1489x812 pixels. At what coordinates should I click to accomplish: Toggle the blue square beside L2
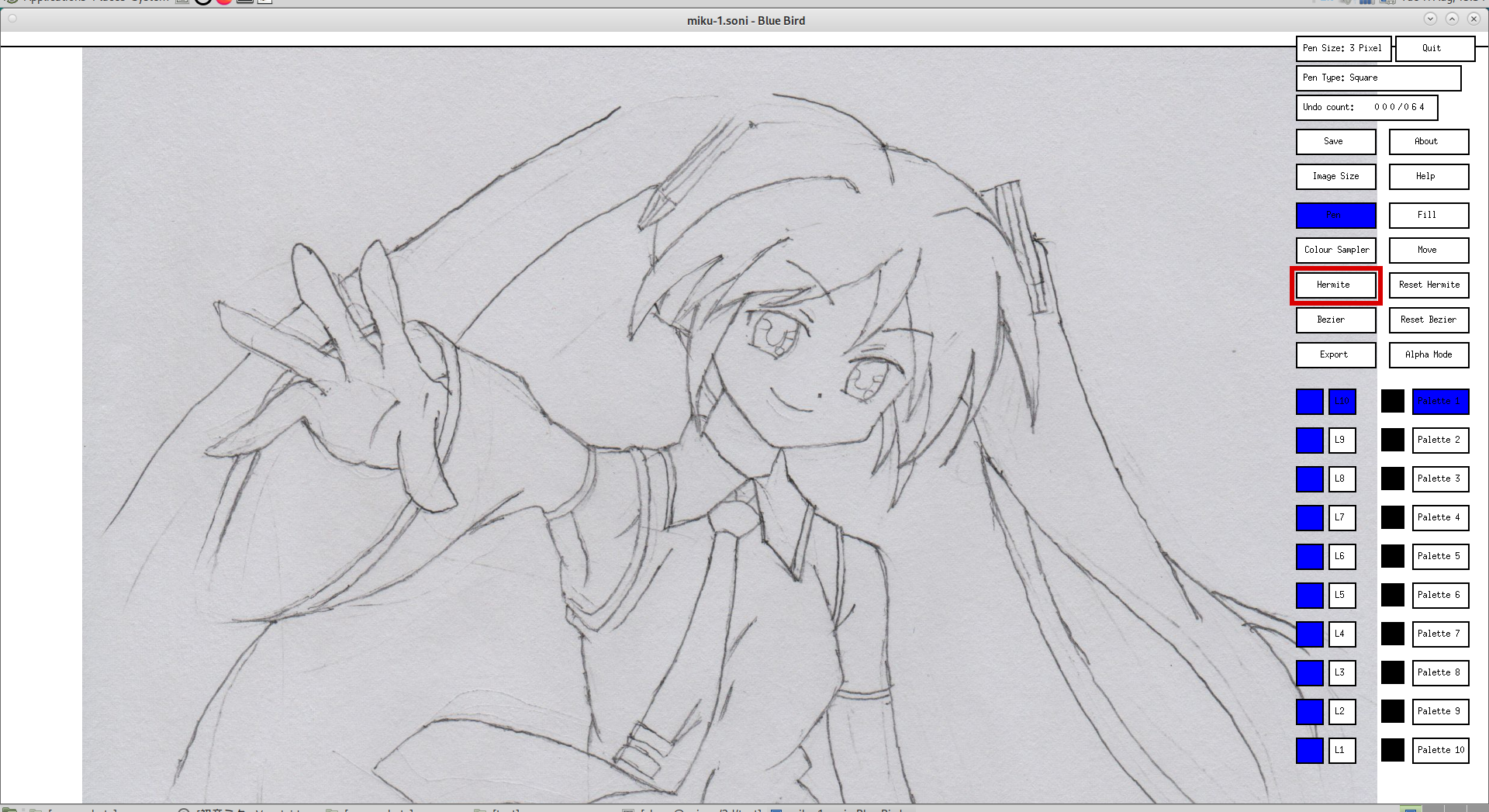point(1310,711)
